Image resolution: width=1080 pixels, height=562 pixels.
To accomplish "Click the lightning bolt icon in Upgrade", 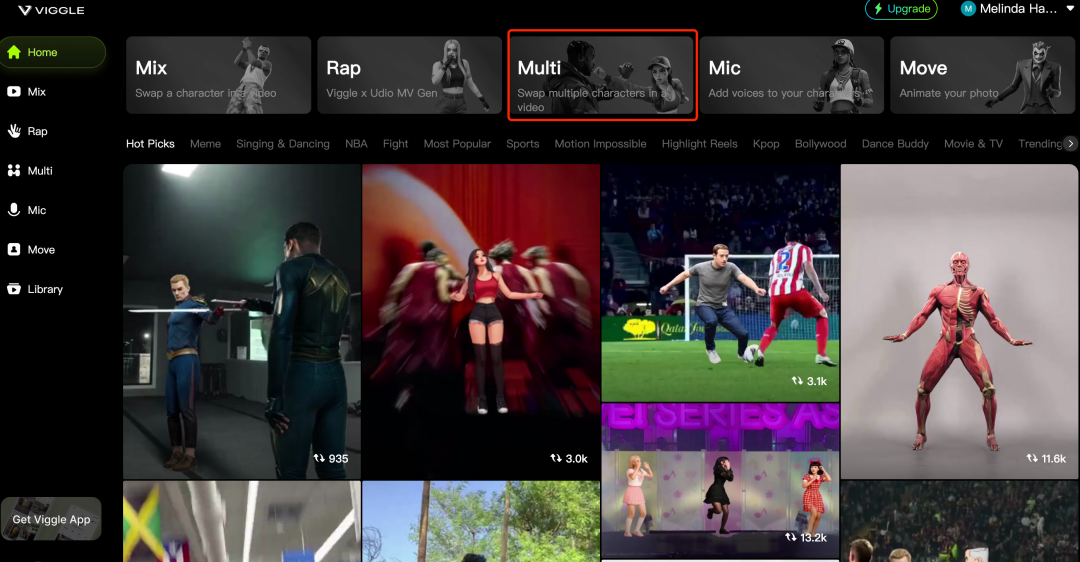I will tap(878, 9).
